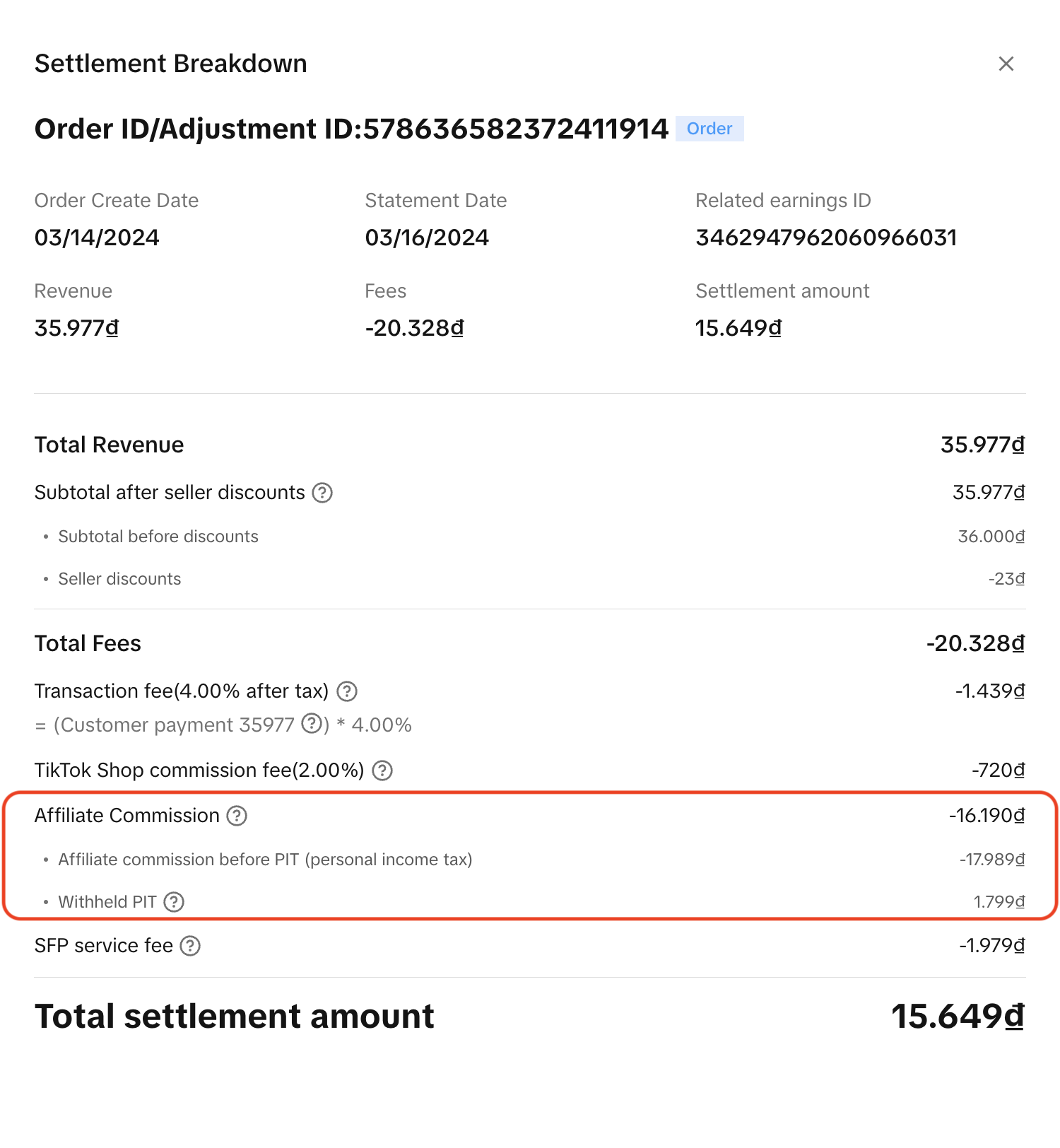1060x1148 pixels.
Task: Click the Total Fees section heading
Action: (88, 643)
